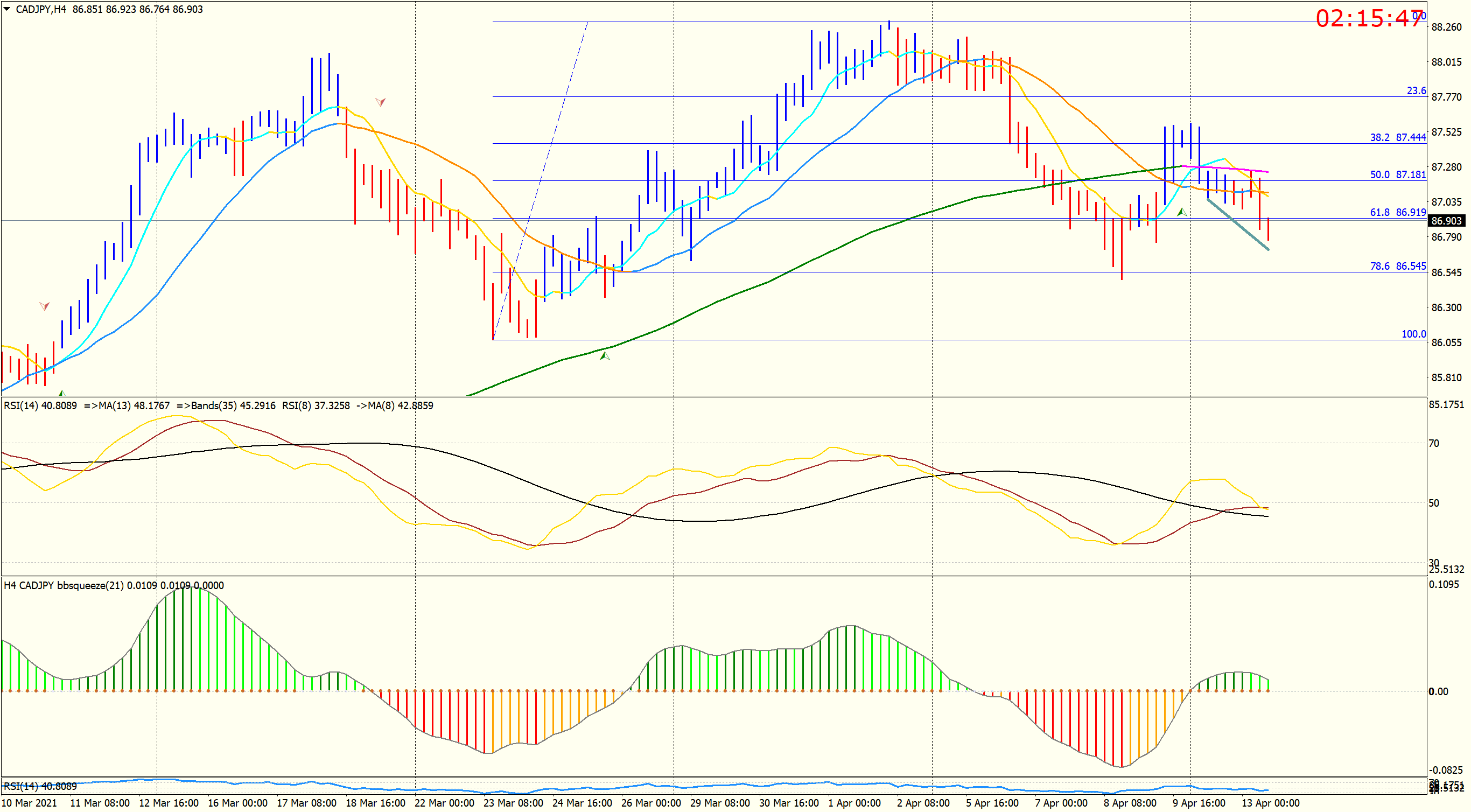Select the small green arrow at chart bottom-left
Viewport: 1471px width, 812px height.
[62, 393]
